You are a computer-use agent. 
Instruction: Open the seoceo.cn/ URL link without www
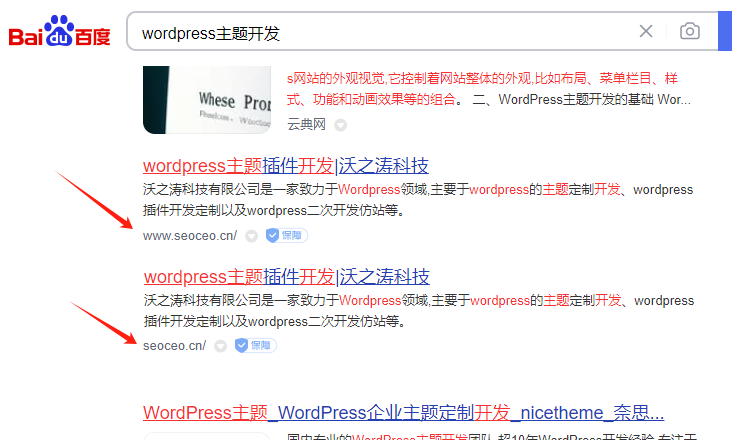(175, 346)
